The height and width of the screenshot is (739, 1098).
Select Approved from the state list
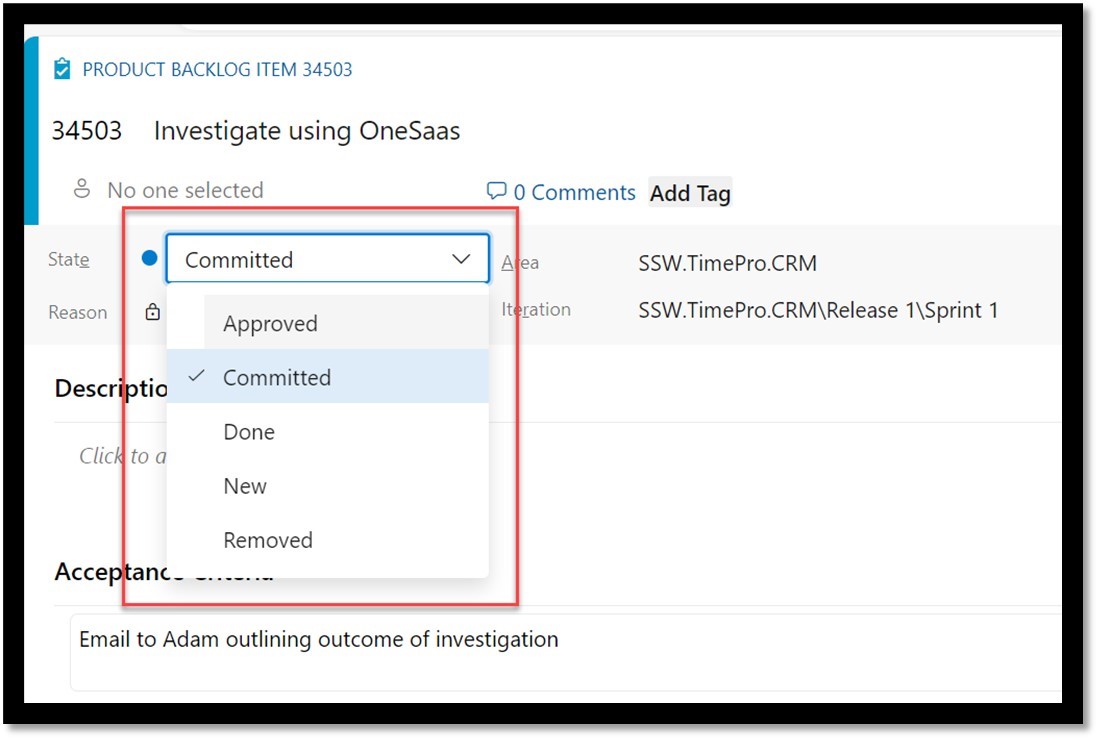tap(270, 323)
